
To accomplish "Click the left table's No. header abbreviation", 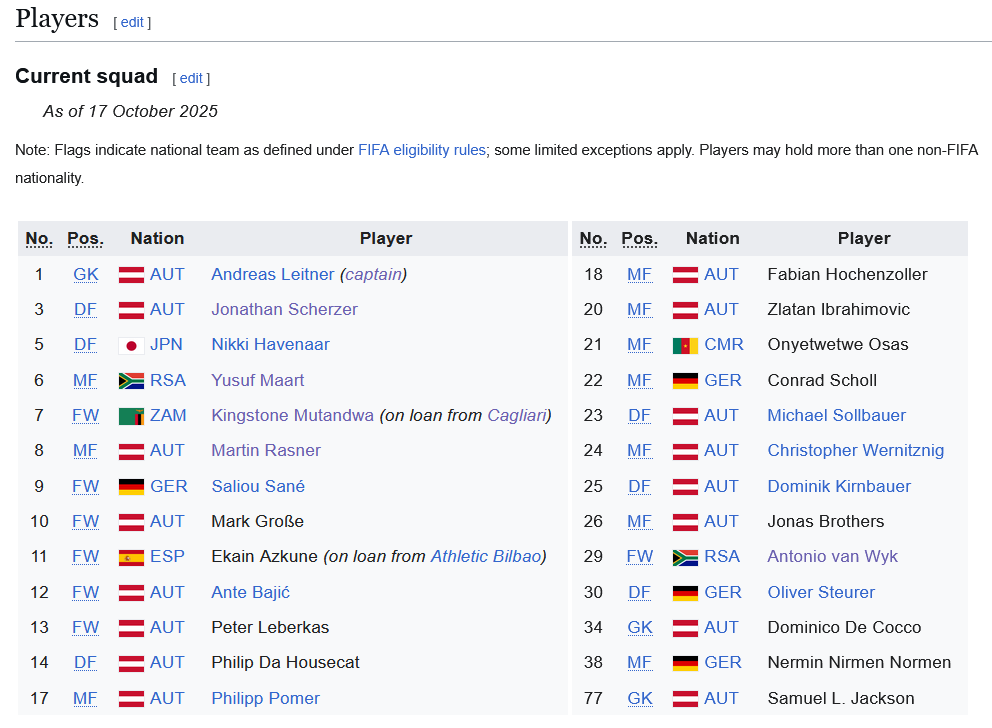I will pyautogui.click(x=39, y=238).
